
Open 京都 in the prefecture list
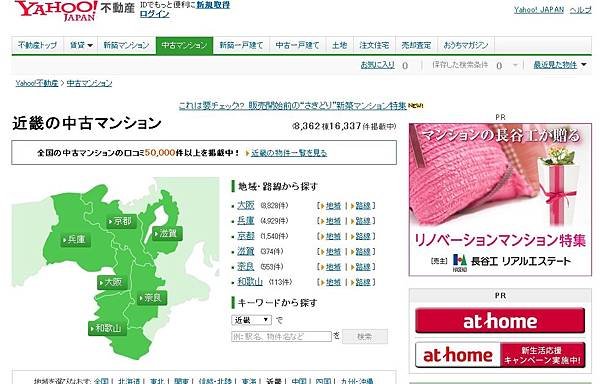(x=246, y=236)
